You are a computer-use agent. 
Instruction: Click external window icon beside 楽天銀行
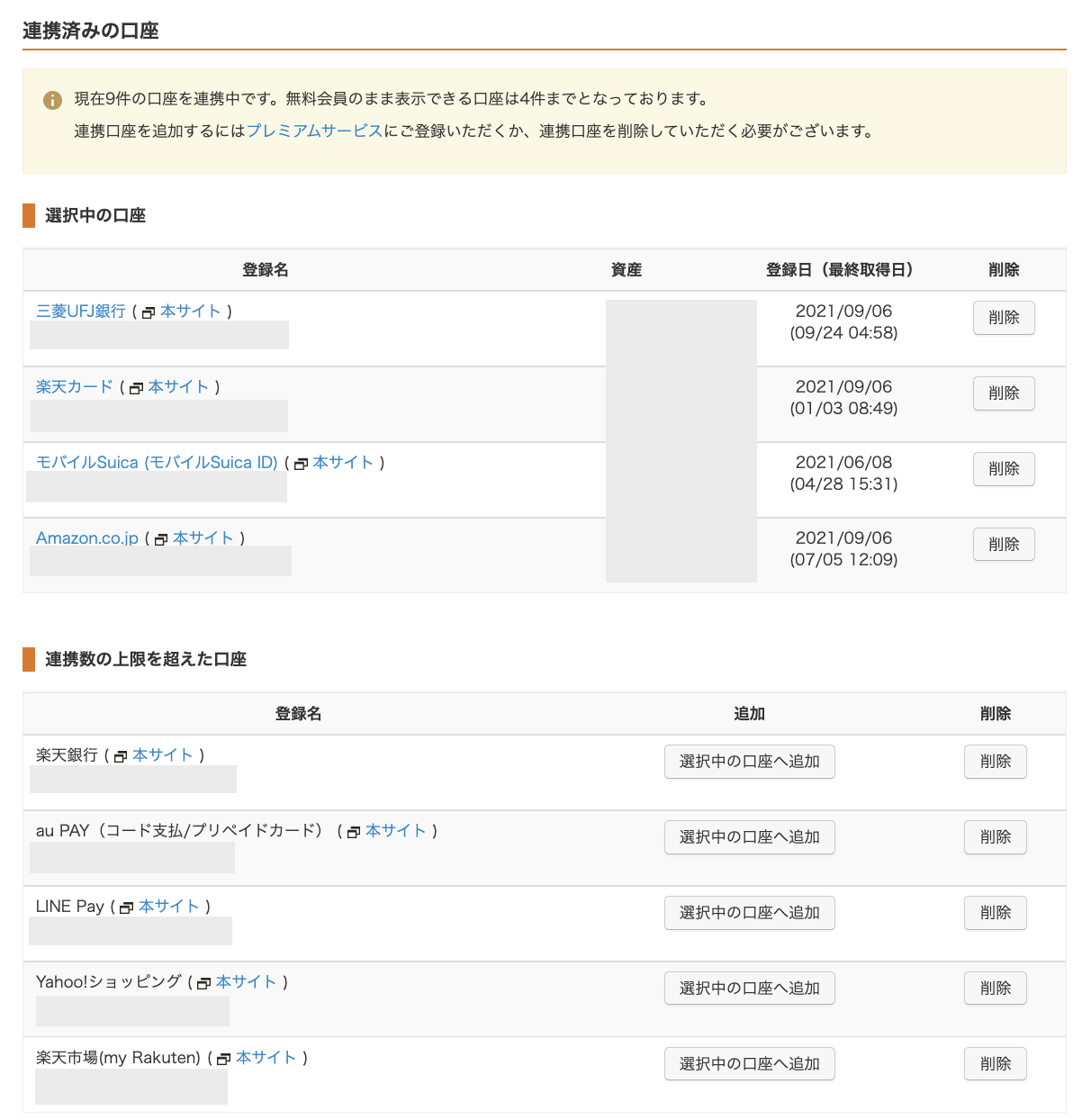pos(121,756)
